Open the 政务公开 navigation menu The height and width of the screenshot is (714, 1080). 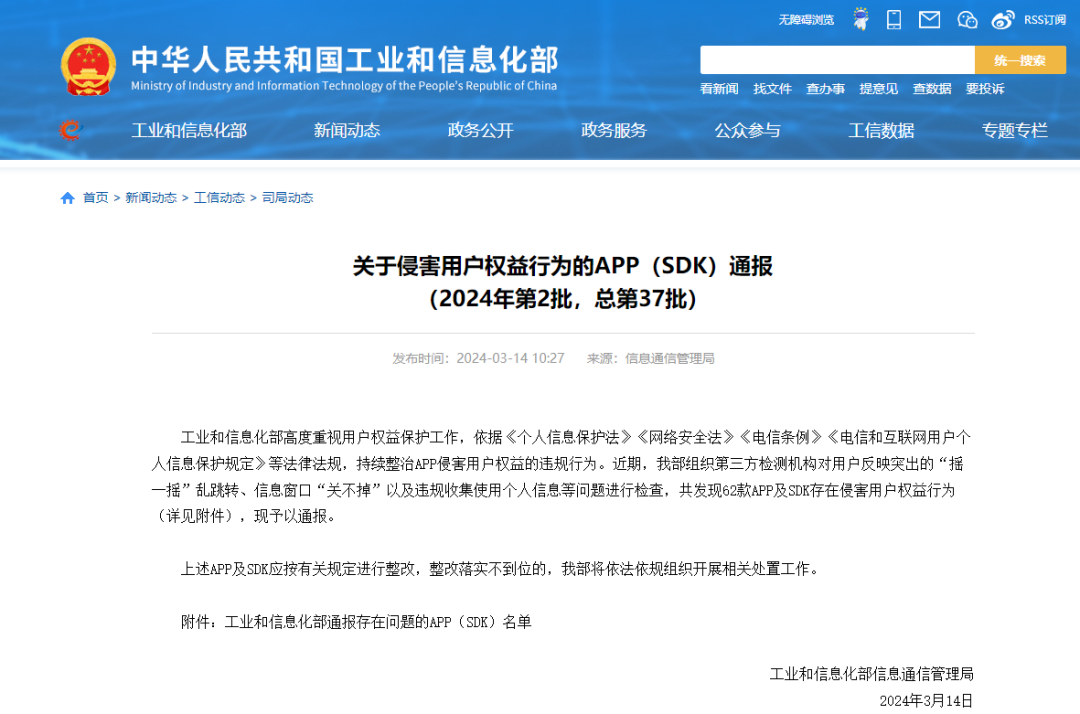click(x=480, y=130)
